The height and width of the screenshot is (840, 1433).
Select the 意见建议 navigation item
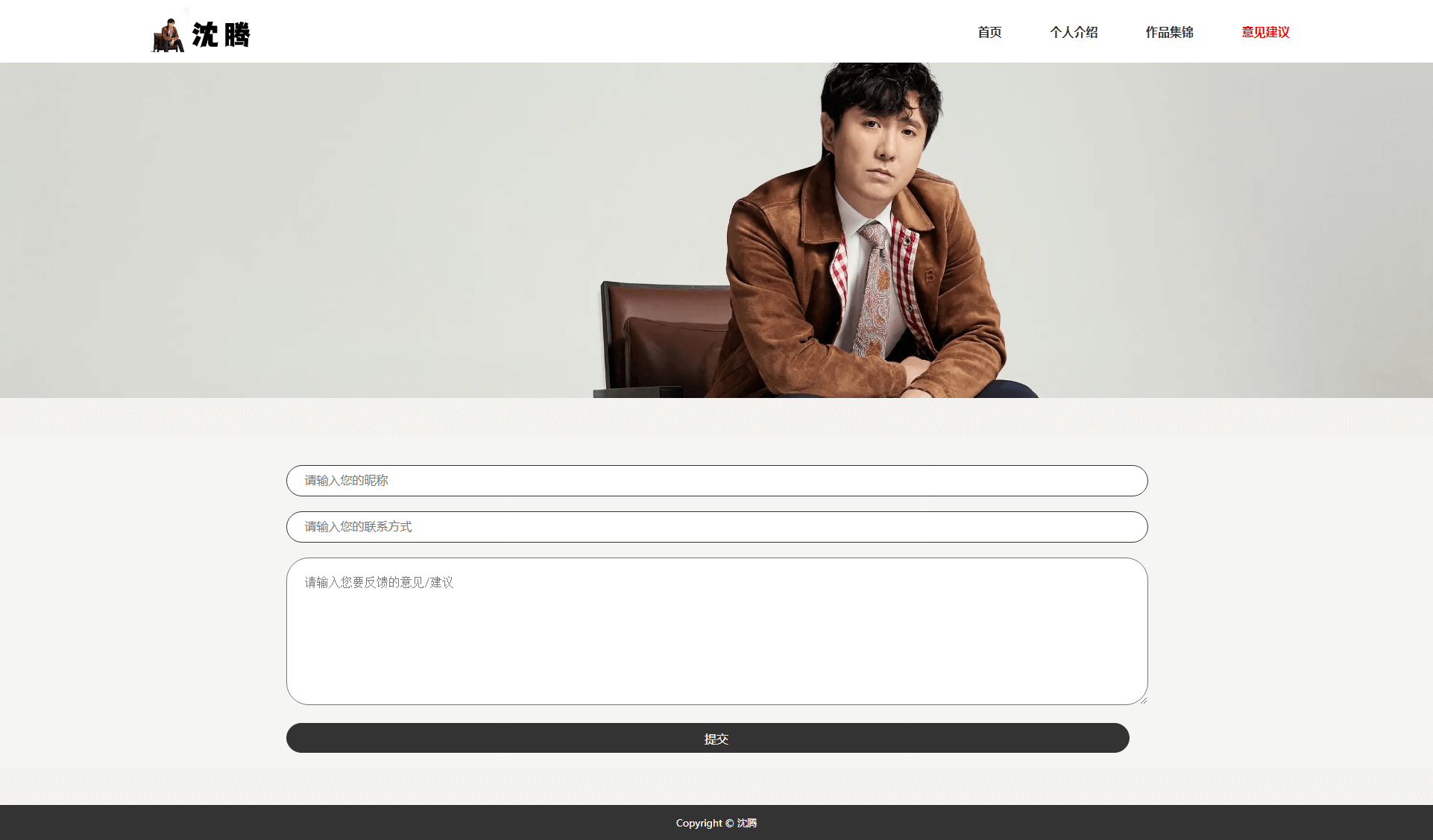pos(1265,32)
